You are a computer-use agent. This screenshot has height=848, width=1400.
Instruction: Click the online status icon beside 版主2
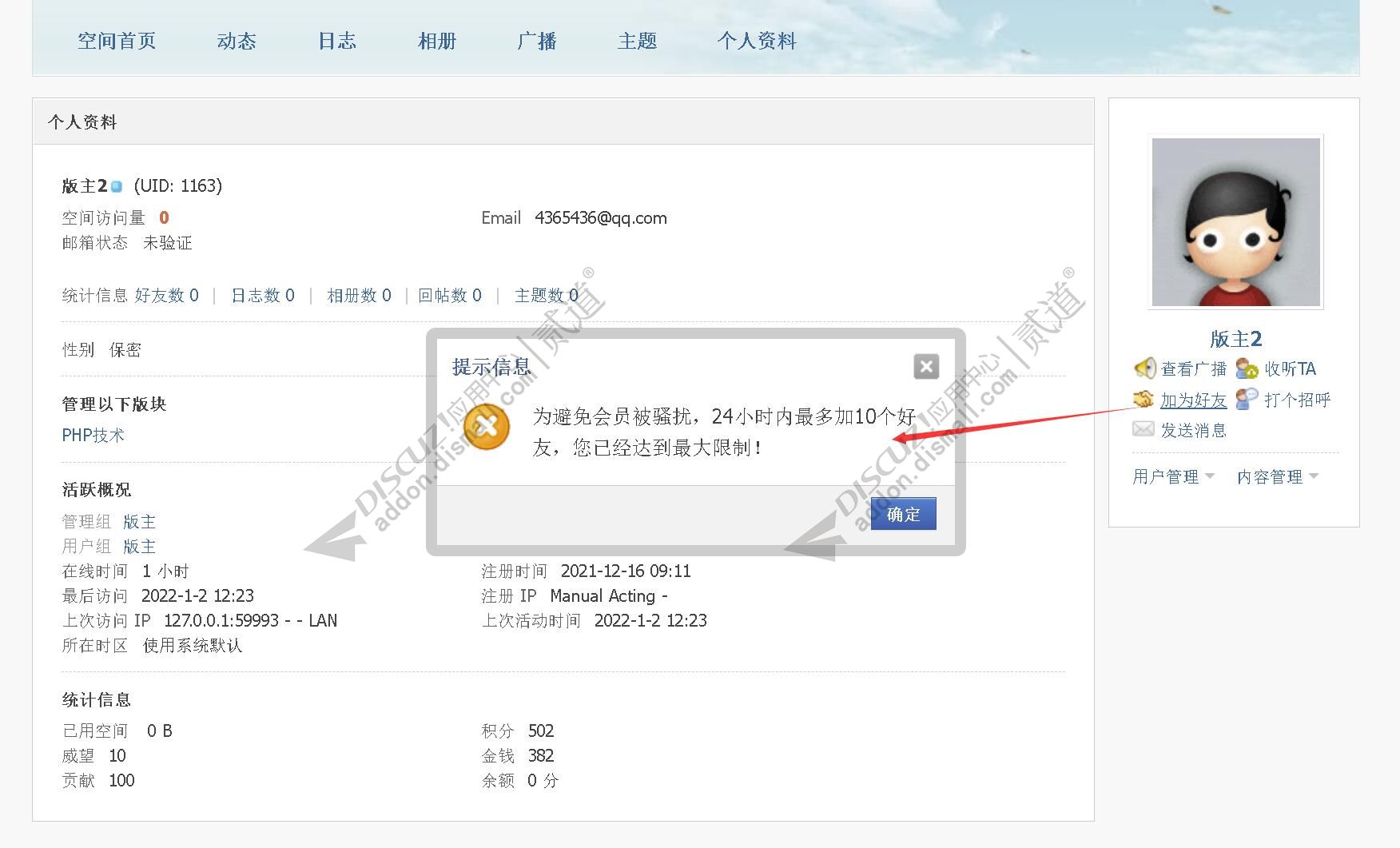(x=117, y=186)
